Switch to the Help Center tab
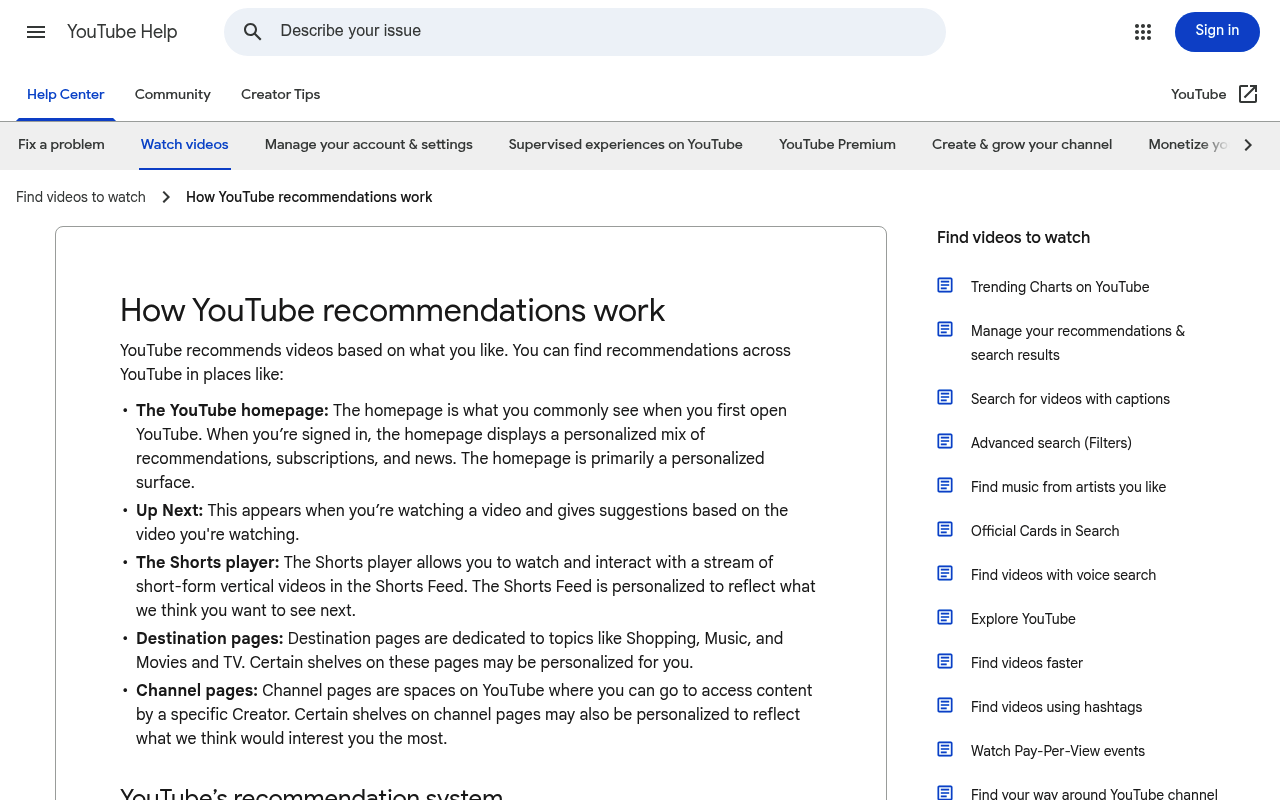 tap(66, 94)
